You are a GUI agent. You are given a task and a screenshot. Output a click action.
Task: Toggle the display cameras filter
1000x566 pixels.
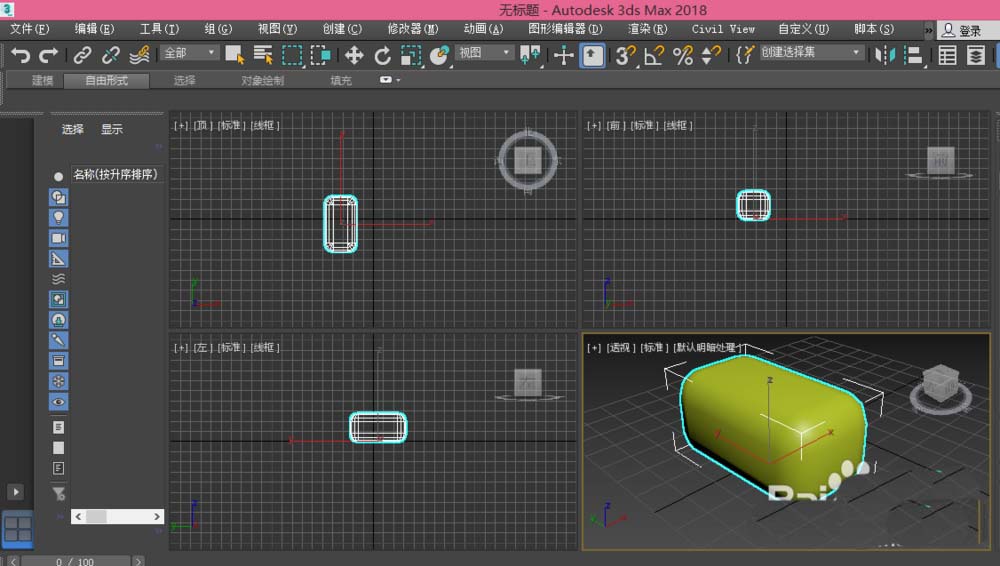point(58,238)
